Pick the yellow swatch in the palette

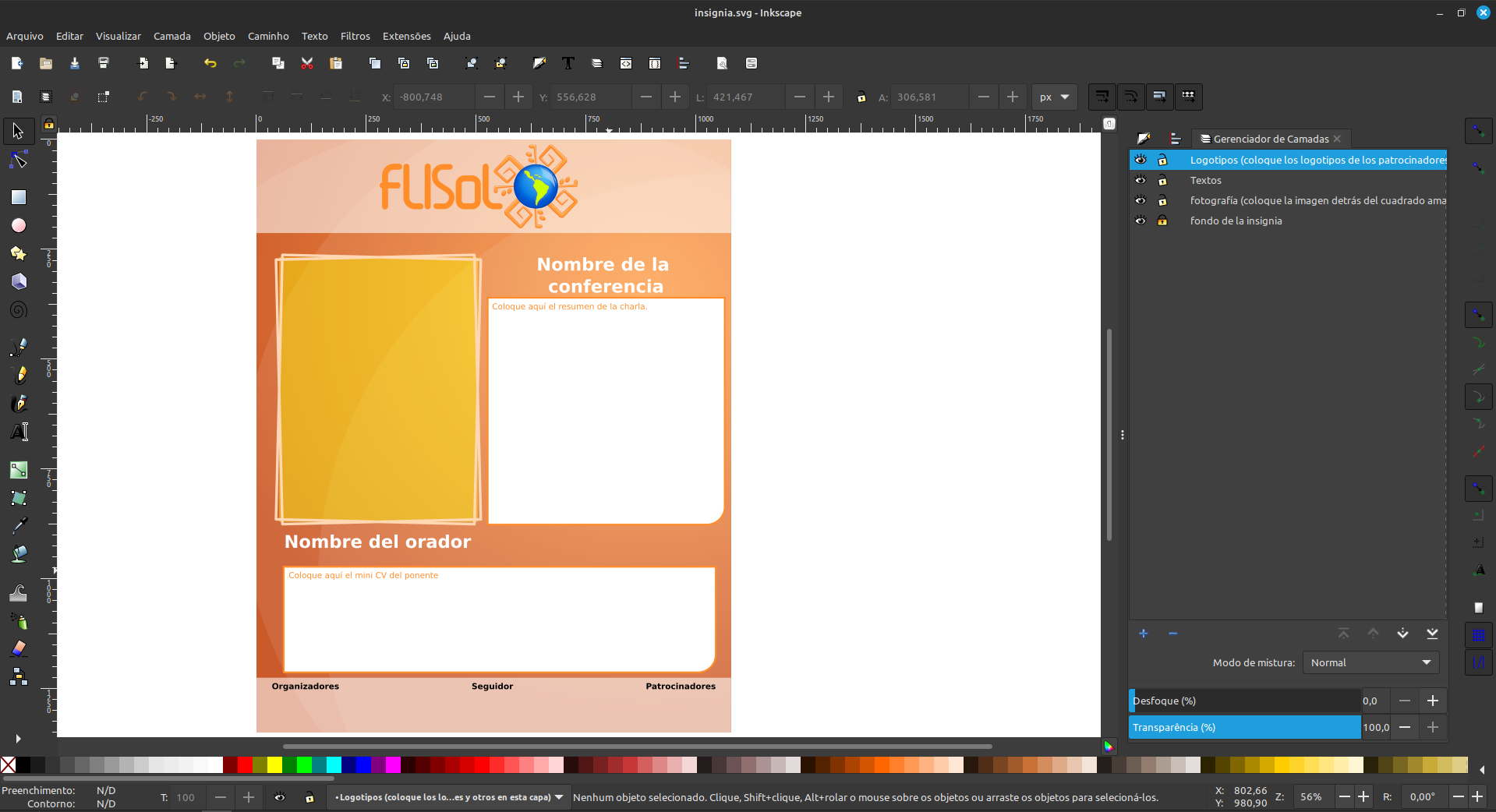click(274, 765)
